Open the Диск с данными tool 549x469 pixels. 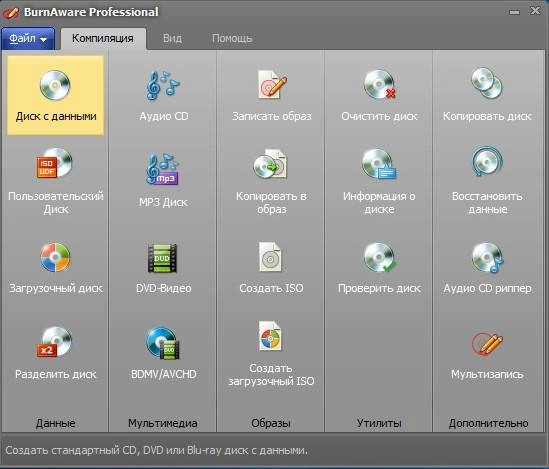[x=55, y=95]
